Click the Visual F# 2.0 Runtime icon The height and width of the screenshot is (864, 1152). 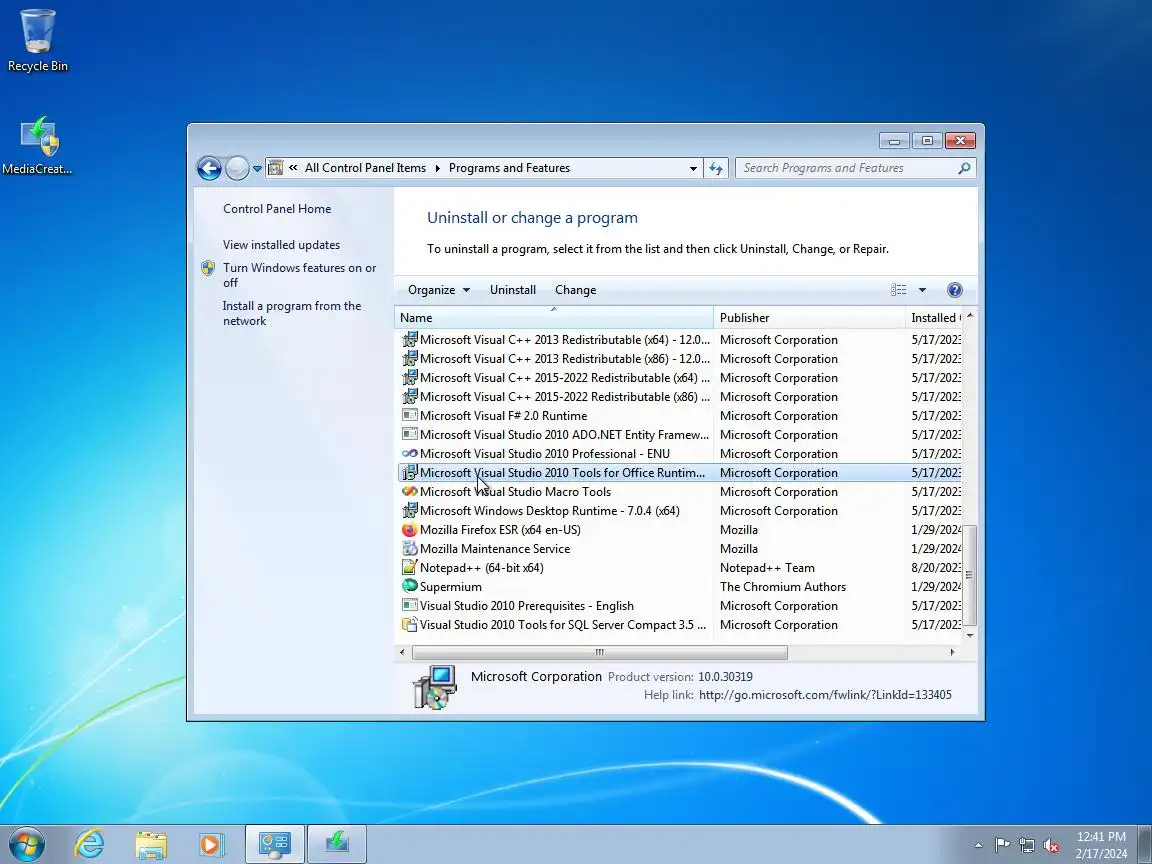pos(410,415)
